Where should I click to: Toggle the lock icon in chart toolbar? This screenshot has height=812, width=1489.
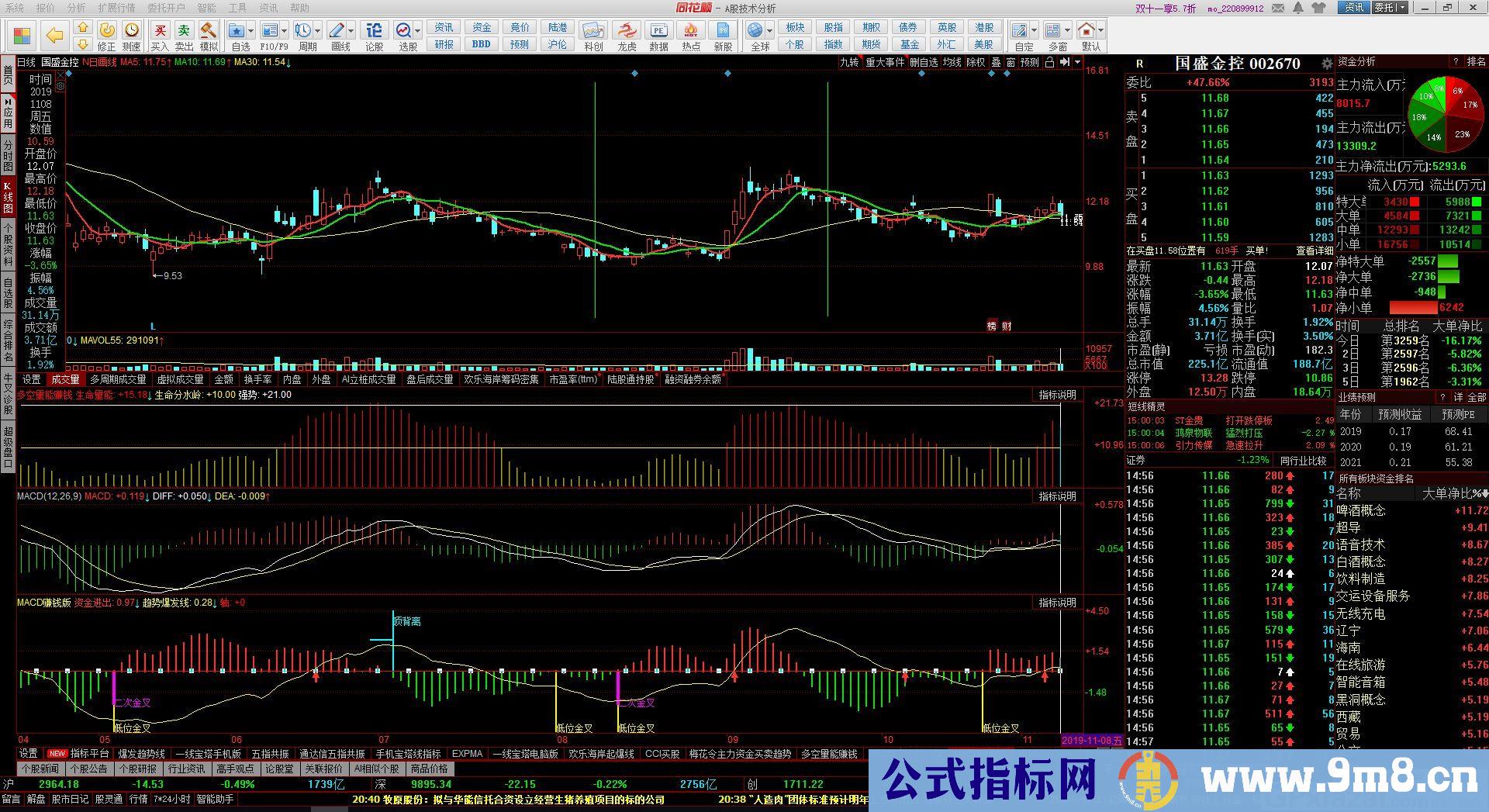pos(1049,62)
